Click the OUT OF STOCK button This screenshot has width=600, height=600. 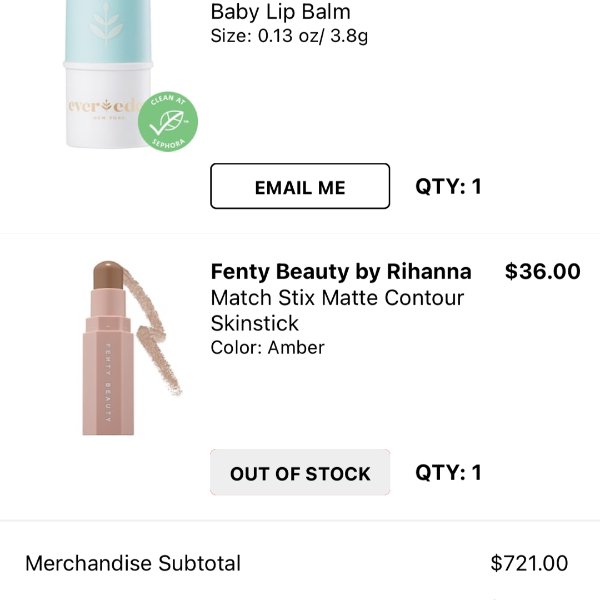point(300,473)
